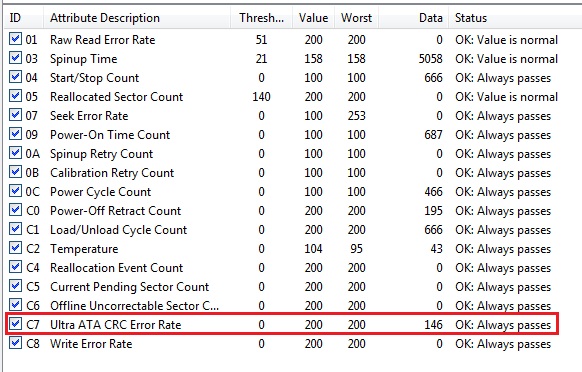
Task: Select Ultra ATA CRC Error Rate name
Action: (115, 325)
